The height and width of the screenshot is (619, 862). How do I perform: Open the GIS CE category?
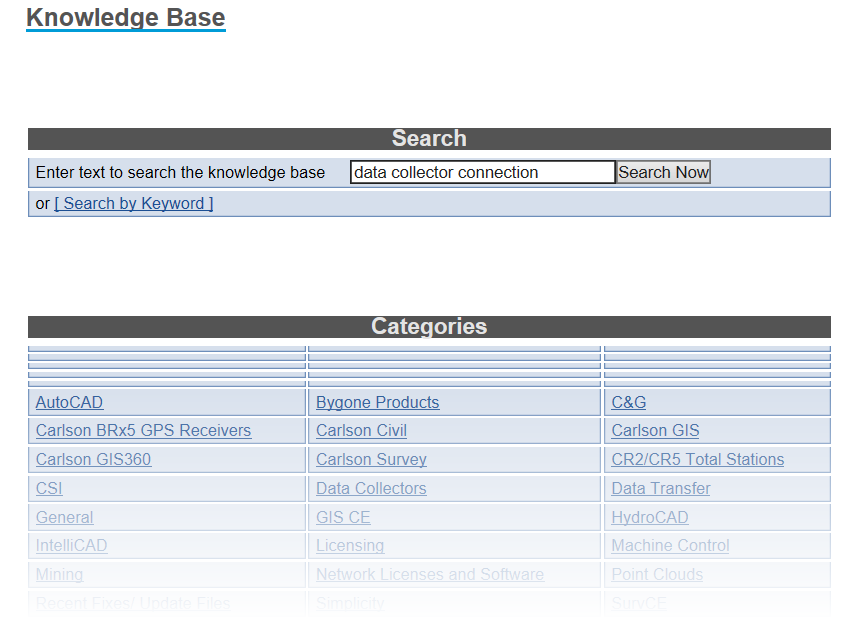click(343, 517)
